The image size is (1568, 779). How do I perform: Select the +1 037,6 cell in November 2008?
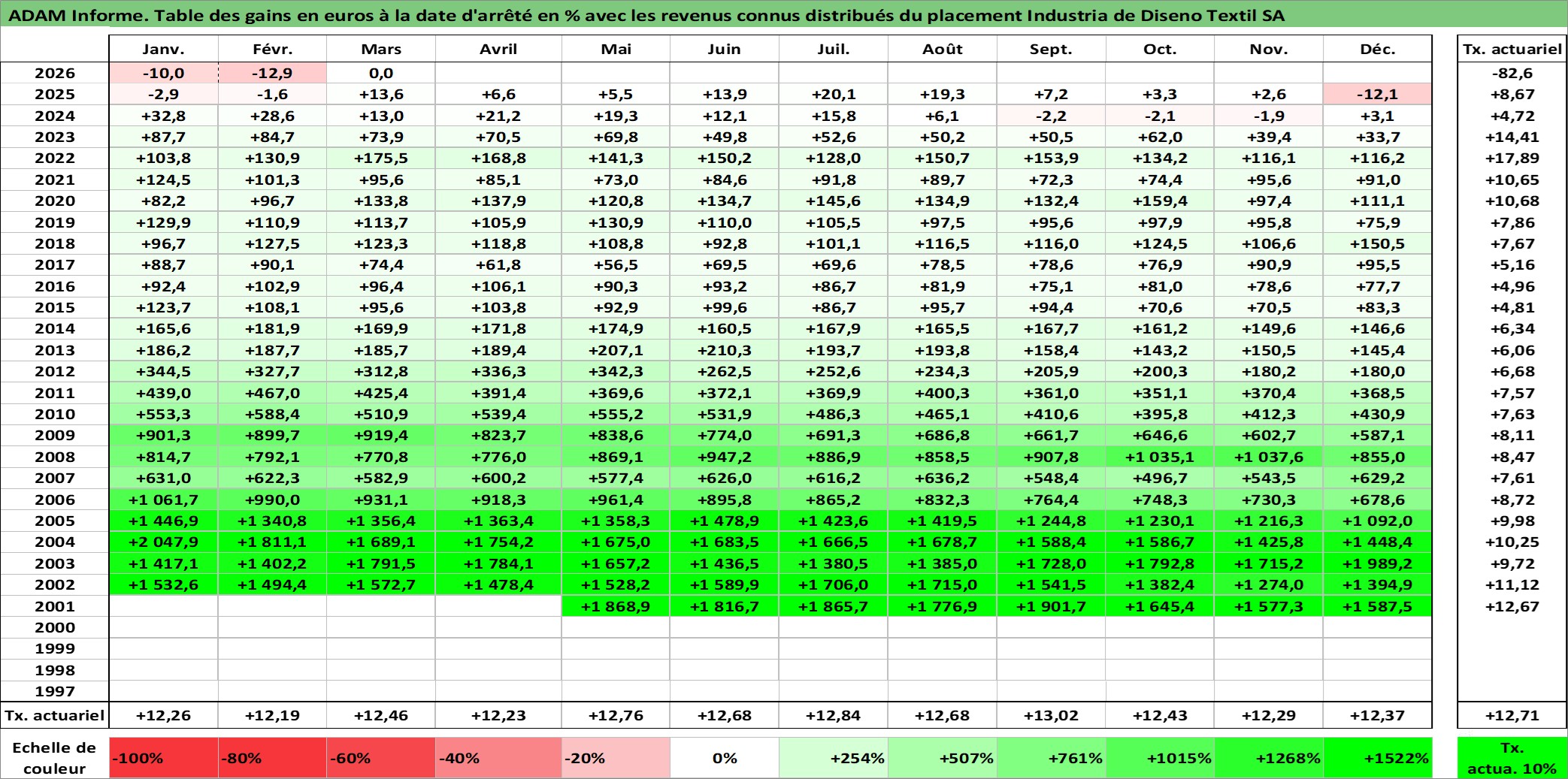[1269, 457]
